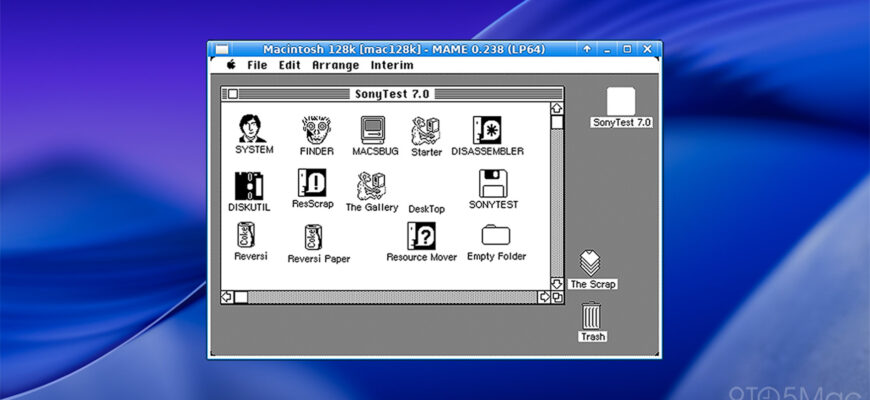The image size is (870, 400).
Task: Close the MAME emulator window
Action: tap(647, 49)
